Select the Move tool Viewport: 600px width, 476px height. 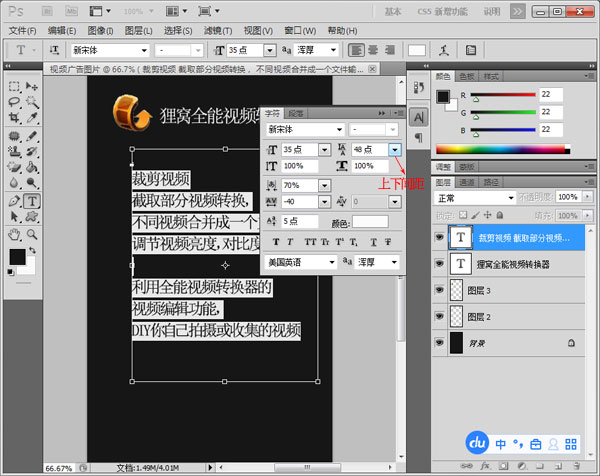tap(32, 86)
